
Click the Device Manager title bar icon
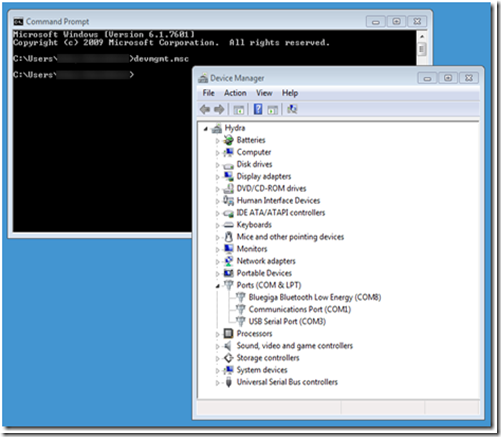pos(203,78)
